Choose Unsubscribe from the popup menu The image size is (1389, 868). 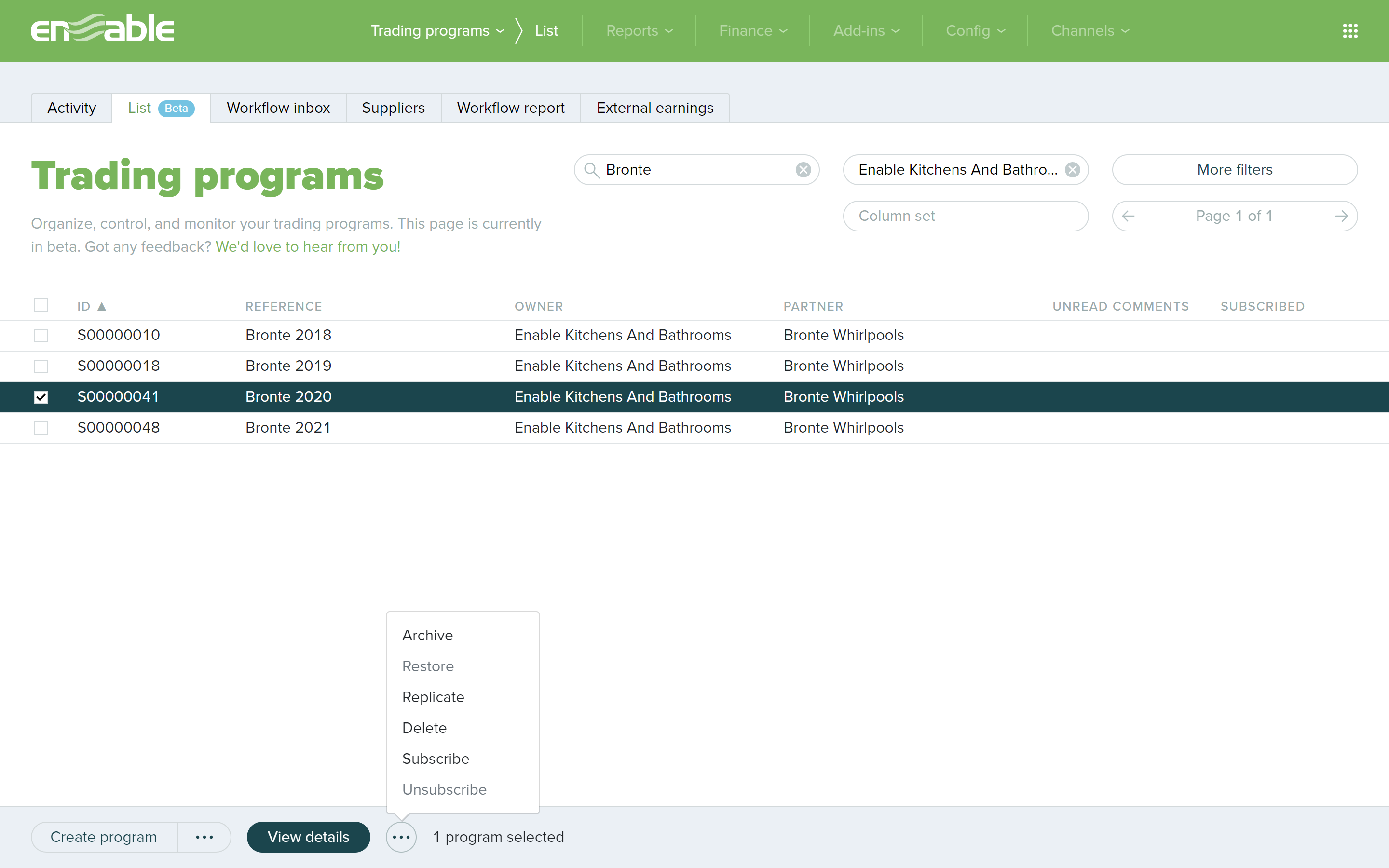coord(463,790)
